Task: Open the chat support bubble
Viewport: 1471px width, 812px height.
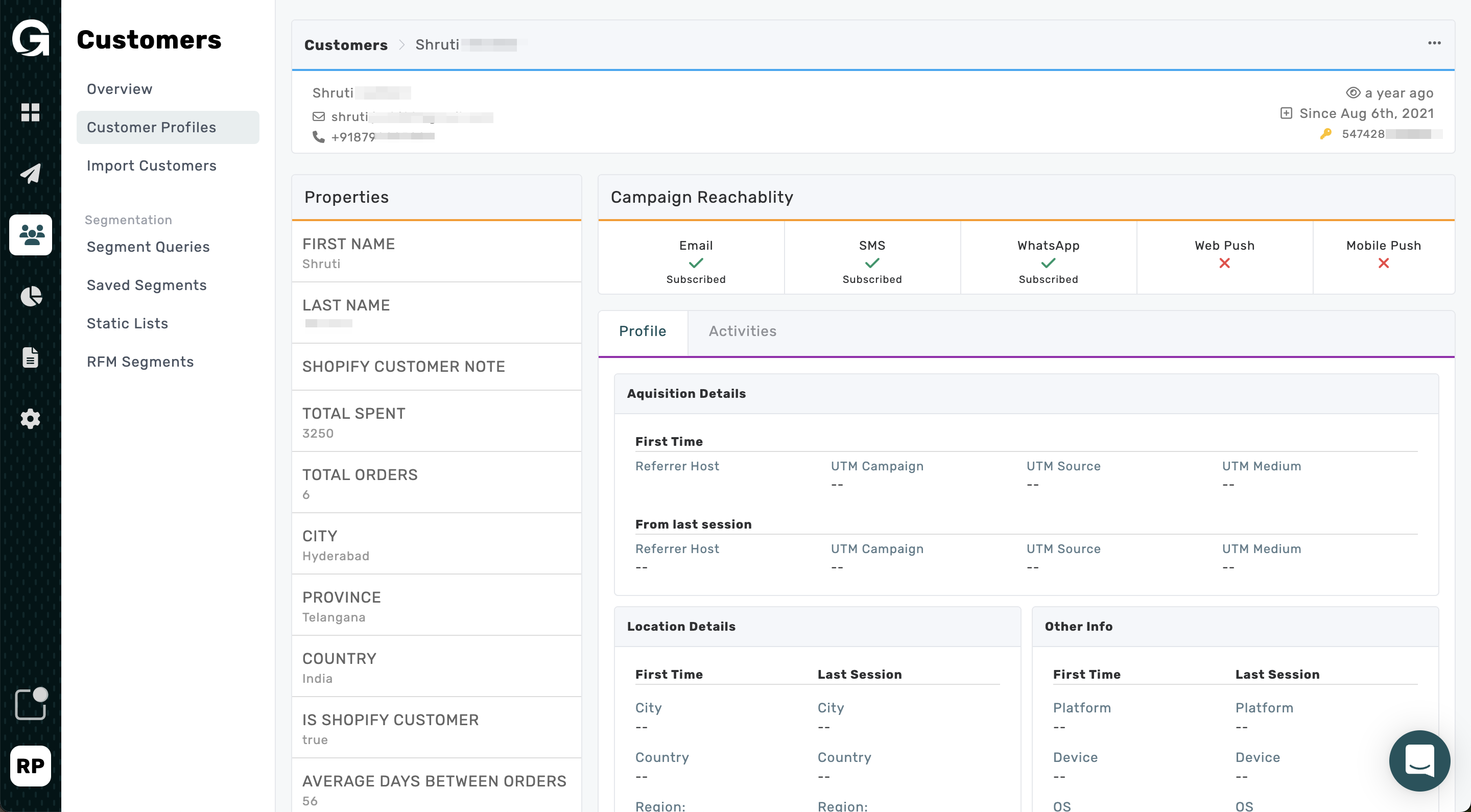Action: pyautogui.click(x=1418, y=760)
